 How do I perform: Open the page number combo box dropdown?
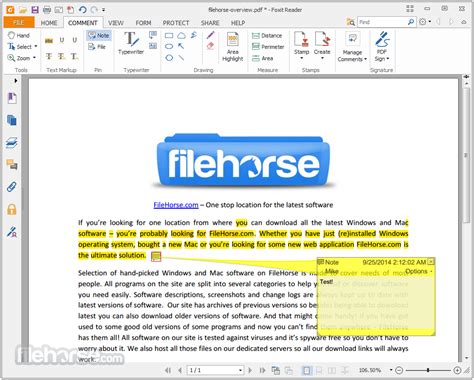(x=240, y=370)
